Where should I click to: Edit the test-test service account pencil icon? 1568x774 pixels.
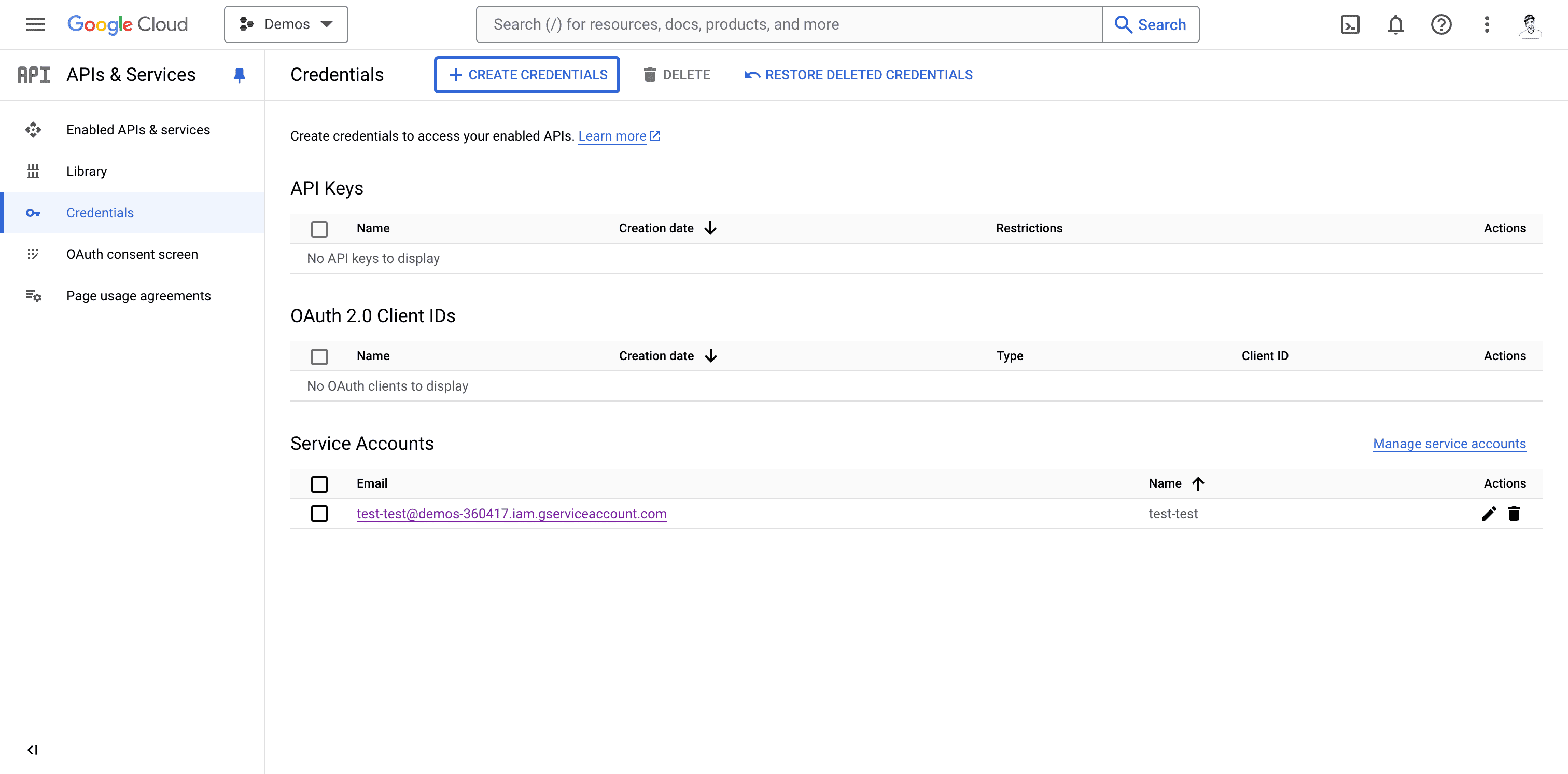click(1488, 514)
